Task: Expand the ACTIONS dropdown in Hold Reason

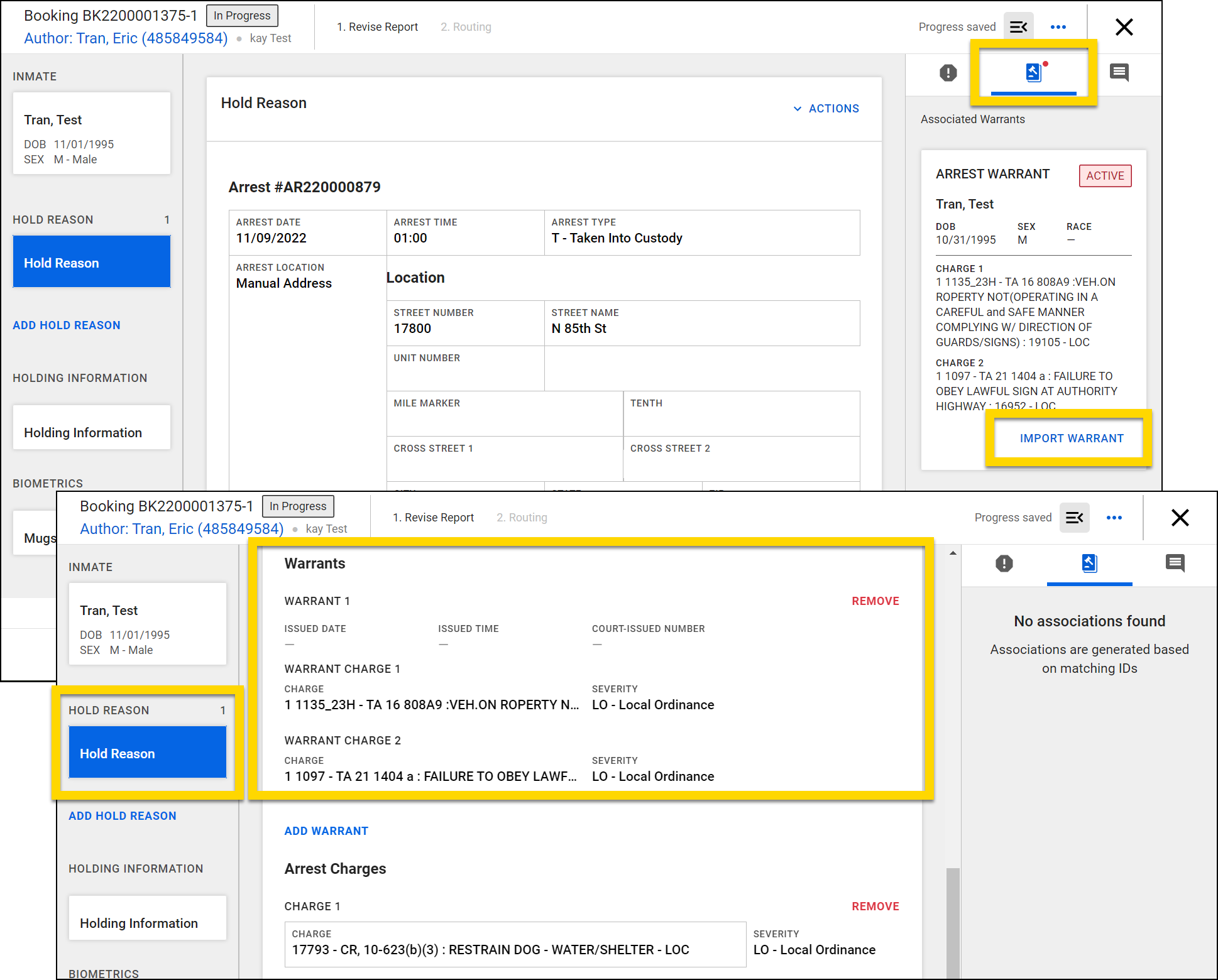Action: click(x=826, y=109)
